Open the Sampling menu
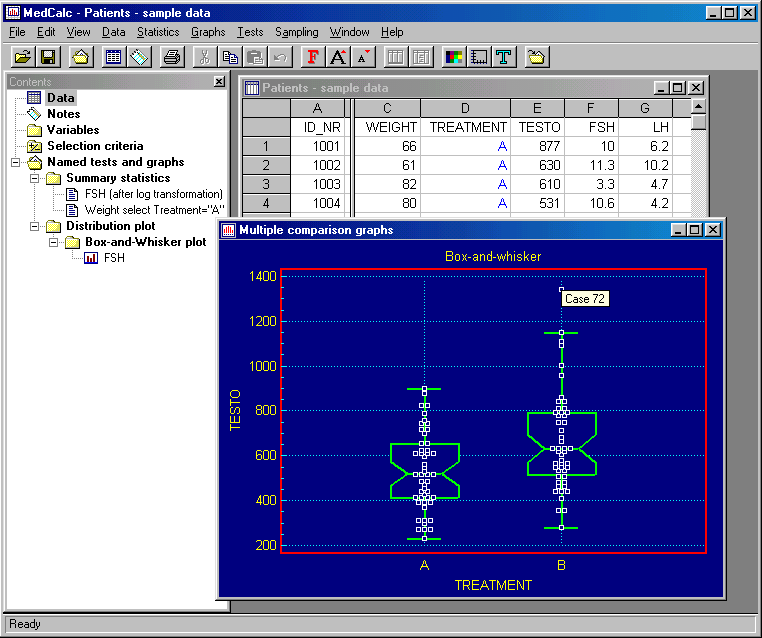 pos(296,32)
